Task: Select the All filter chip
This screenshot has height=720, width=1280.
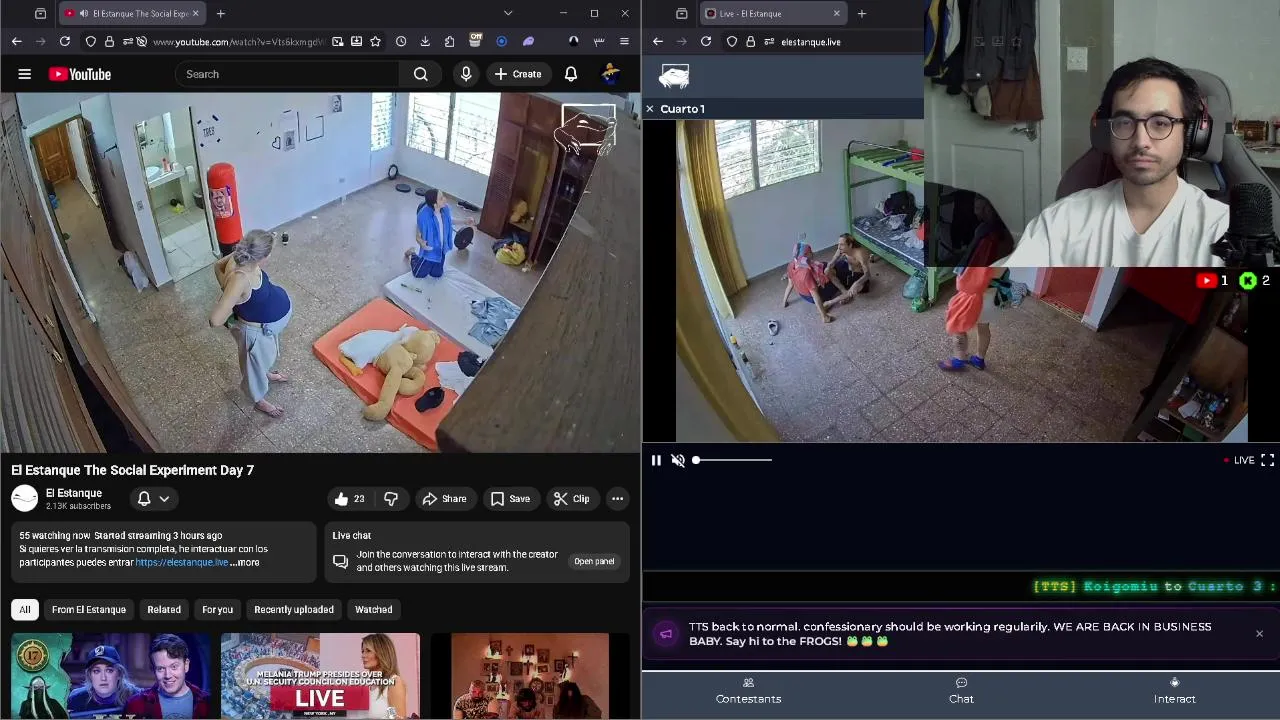Action: click(x=25, y=609)
